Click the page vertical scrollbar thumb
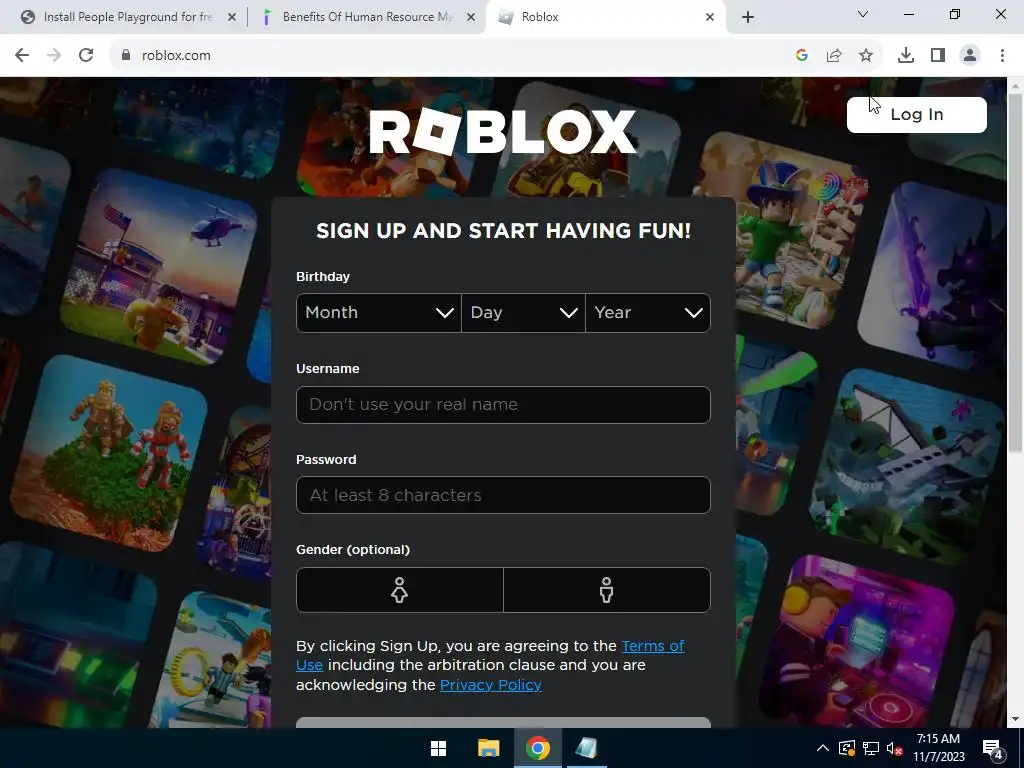1024x768 pixels. click(1015, 272)
